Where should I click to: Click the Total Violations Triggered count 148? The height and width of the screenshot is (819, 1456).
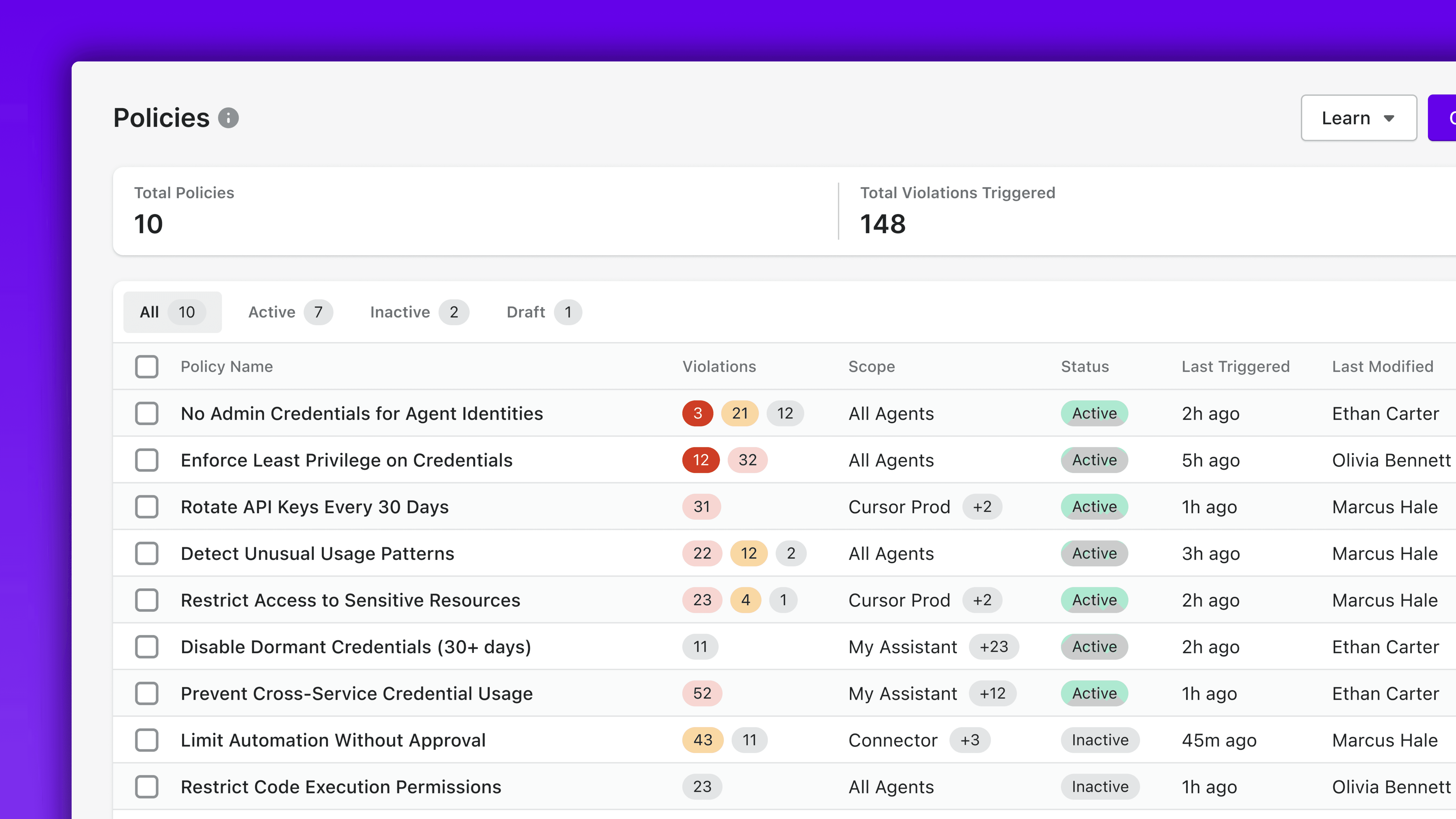(883, 224)
